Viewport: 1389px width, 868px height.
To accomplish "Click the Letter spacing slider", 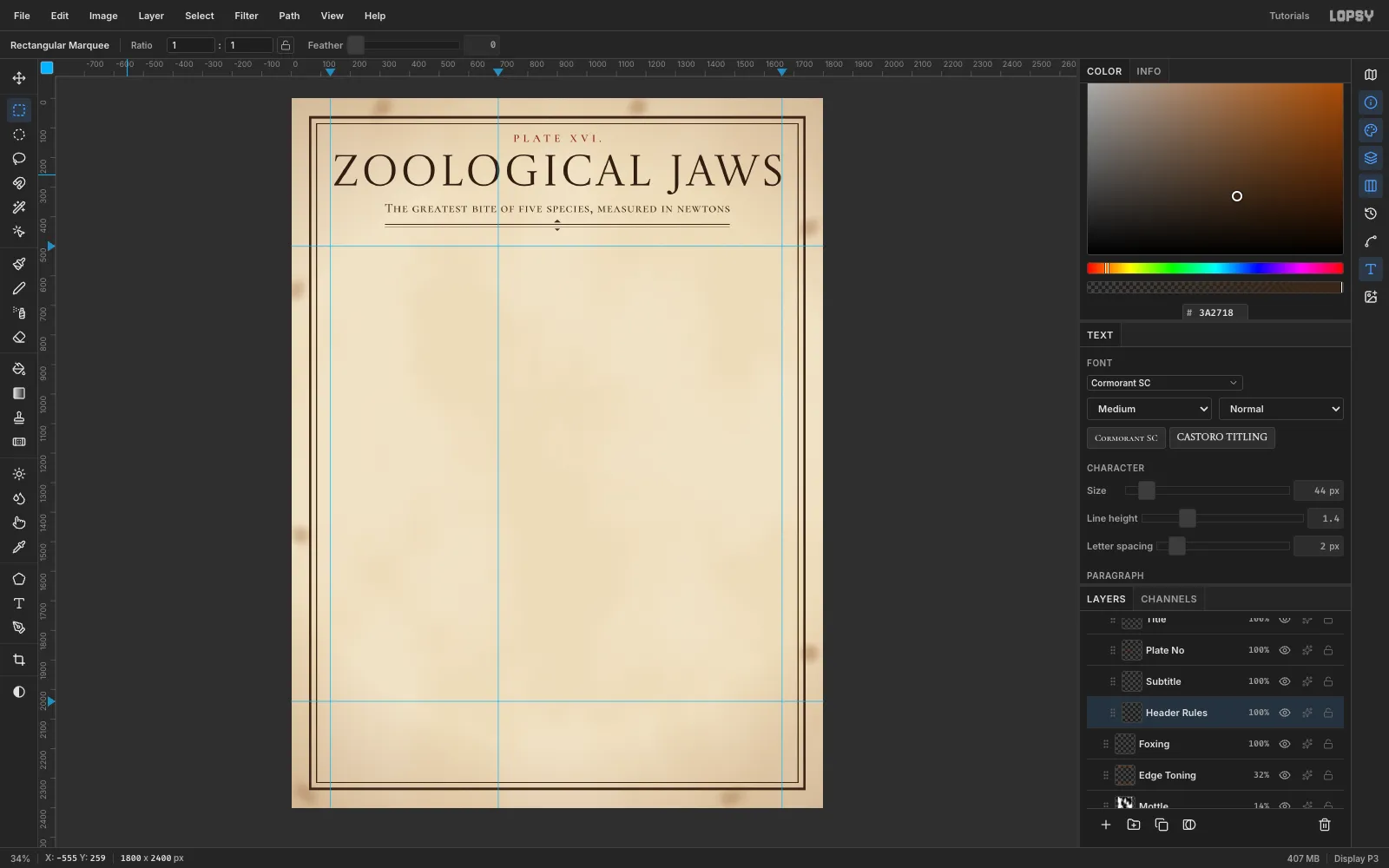I will (x=1223, y=546).
